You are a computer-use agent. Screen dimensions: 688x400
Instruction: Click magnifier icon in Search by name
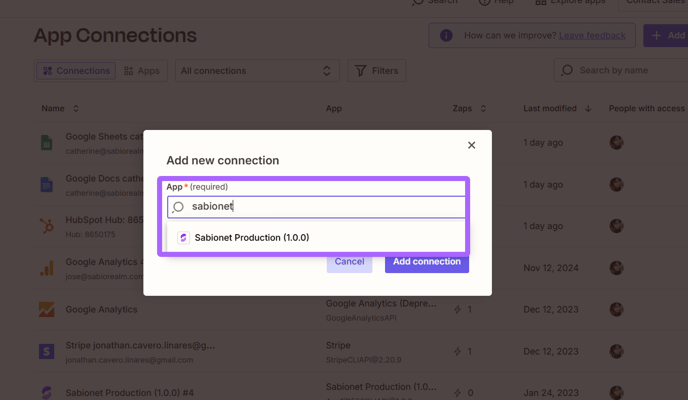pos(567,70)
